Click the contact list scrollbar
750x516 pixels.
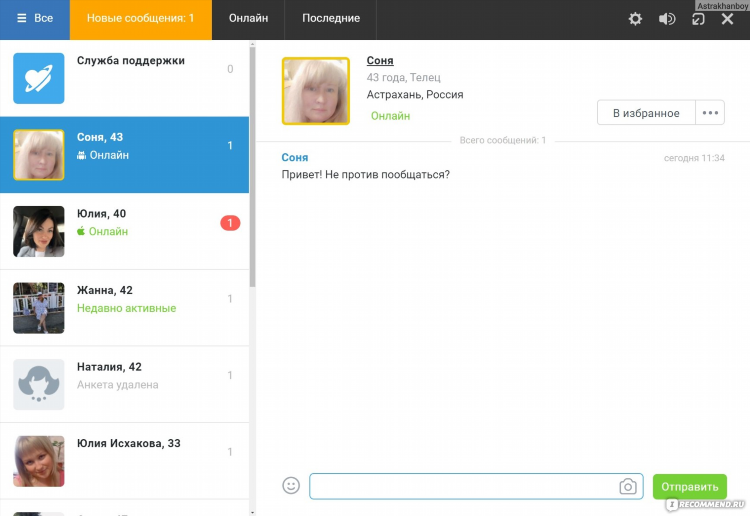tap(253, 165)
